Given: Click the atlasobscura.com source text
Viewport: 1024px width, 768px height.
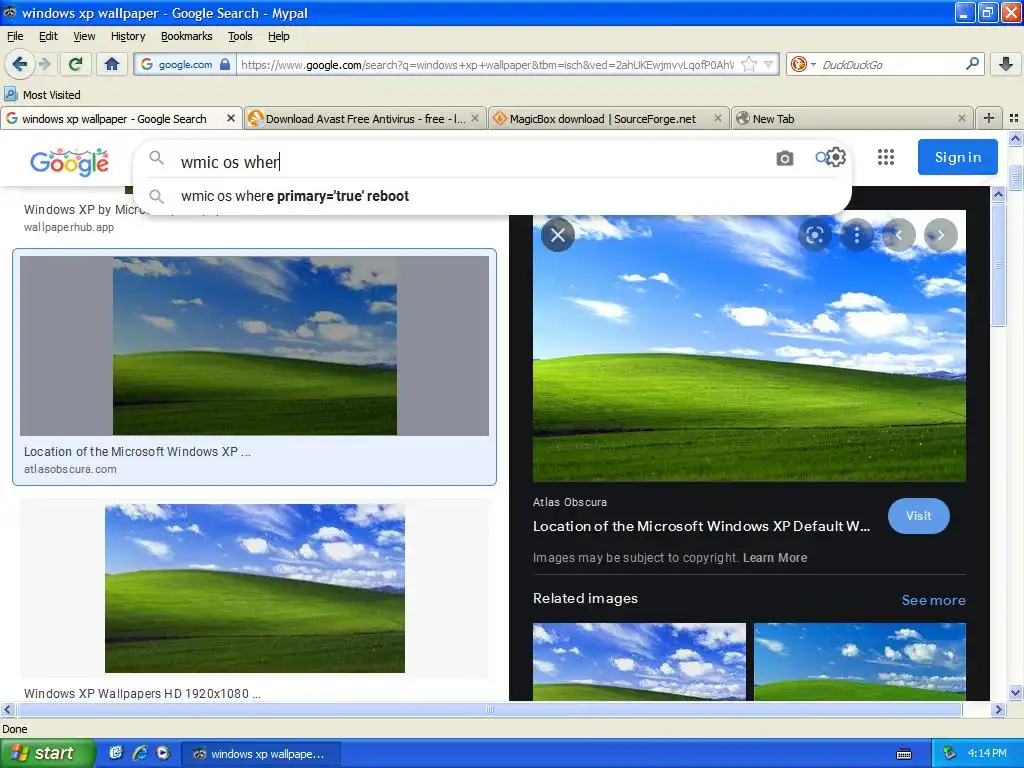Looking at the screenshot, I should click(x=70, y=469).
